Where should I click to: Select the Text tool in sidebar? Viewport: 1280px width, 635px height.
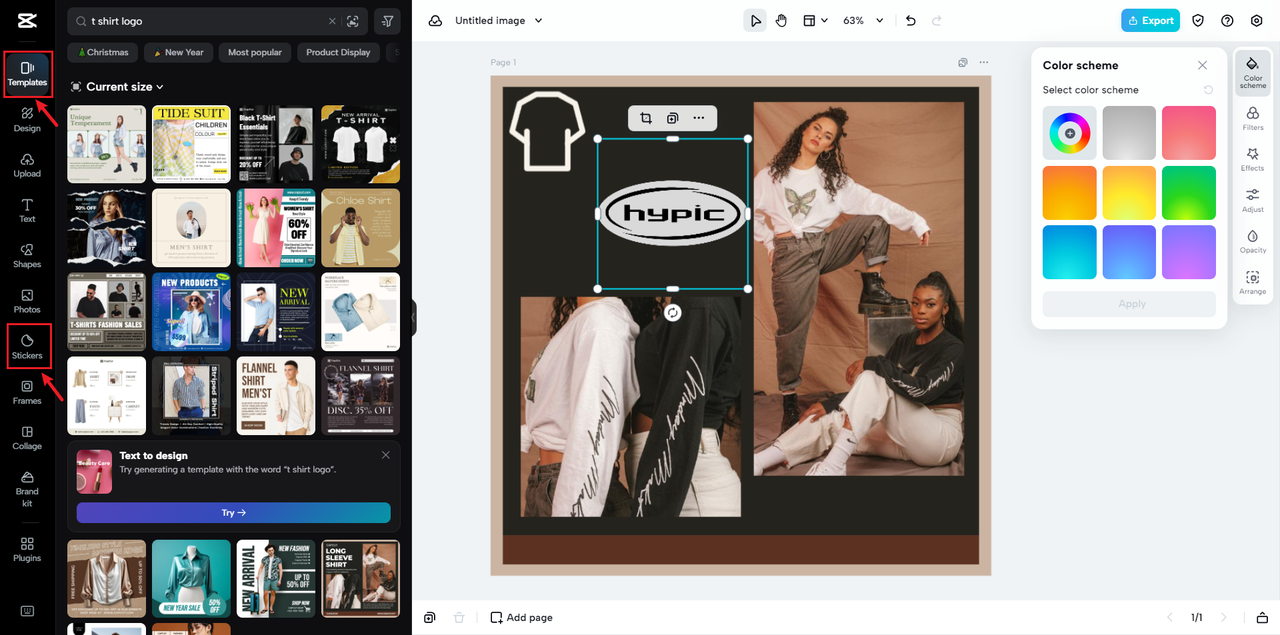[x=27, y=210]
